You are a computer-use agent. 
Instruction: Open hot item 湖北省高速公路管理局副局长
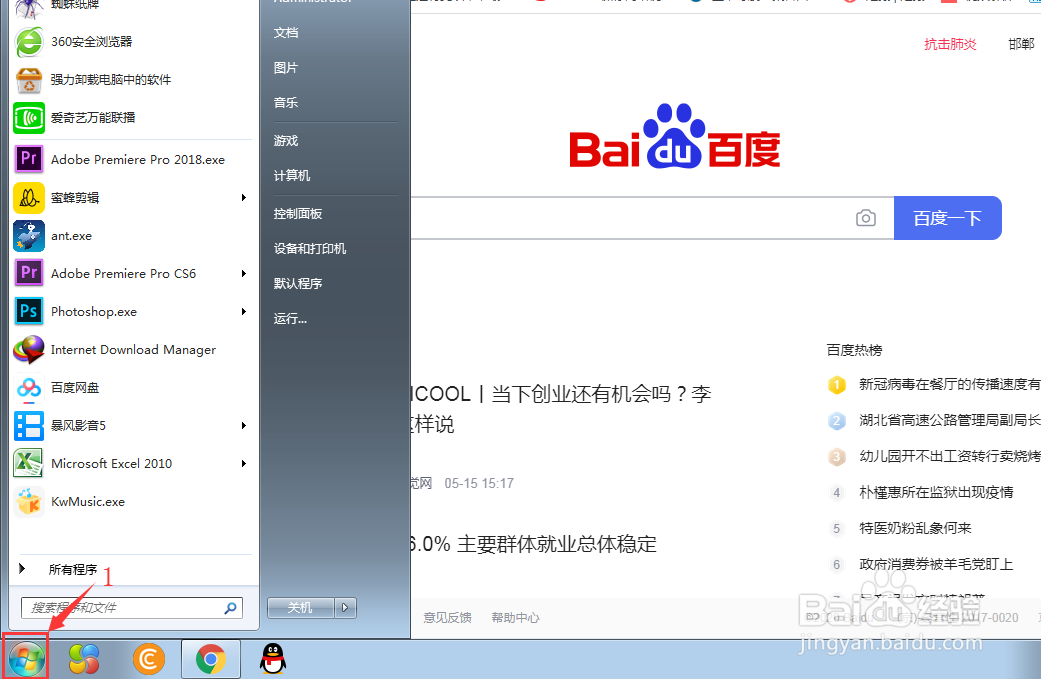click(x=949, y=420)
